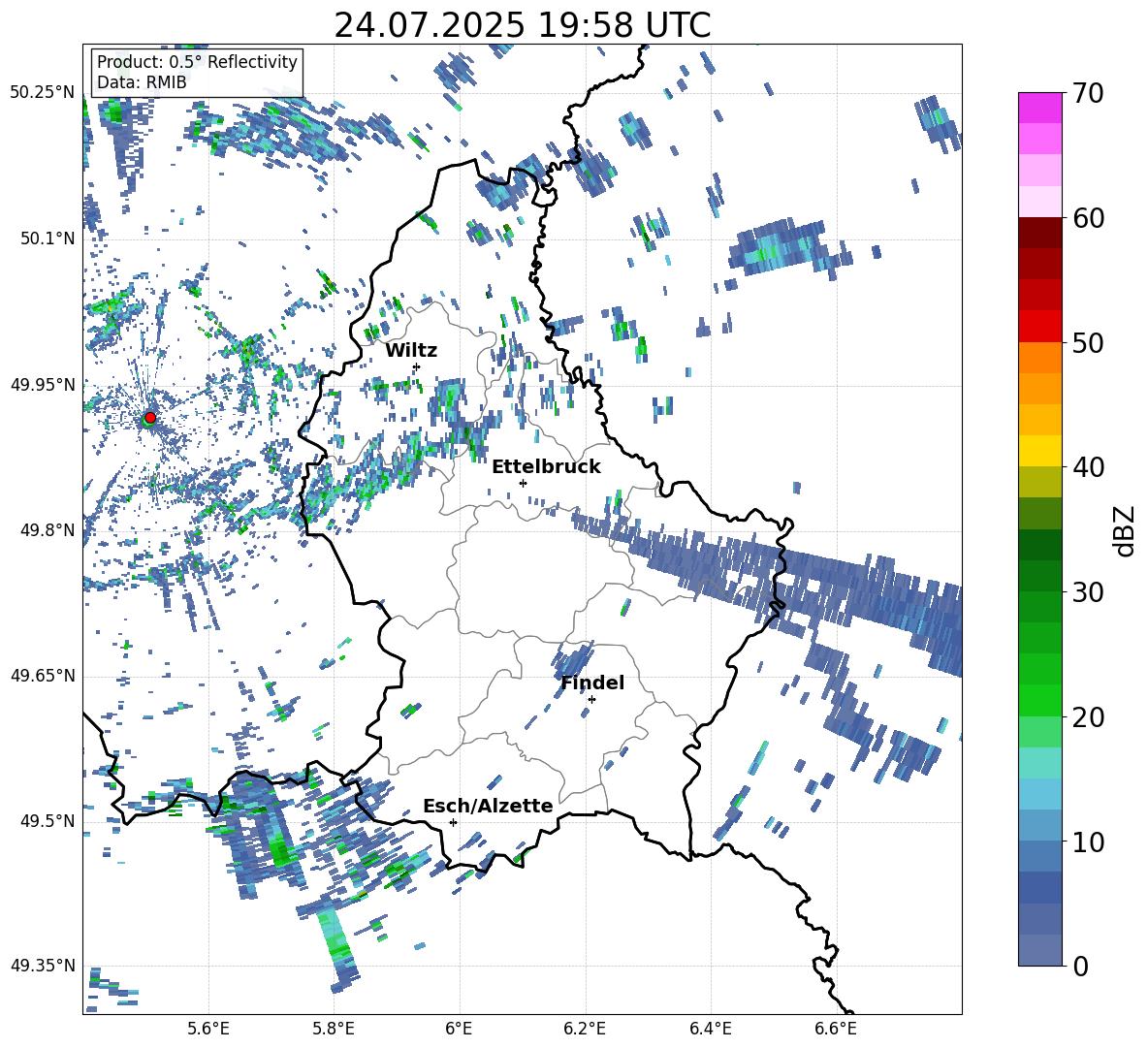Click the cross marker below Ettelbruck

pyautogui.click(x=523, y=483)
